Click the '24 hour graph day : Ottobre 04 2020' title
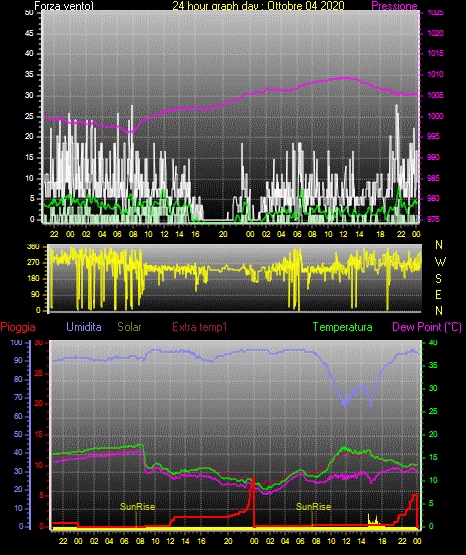The width and height of the screenshot is (466, 555). click(258, 6)
